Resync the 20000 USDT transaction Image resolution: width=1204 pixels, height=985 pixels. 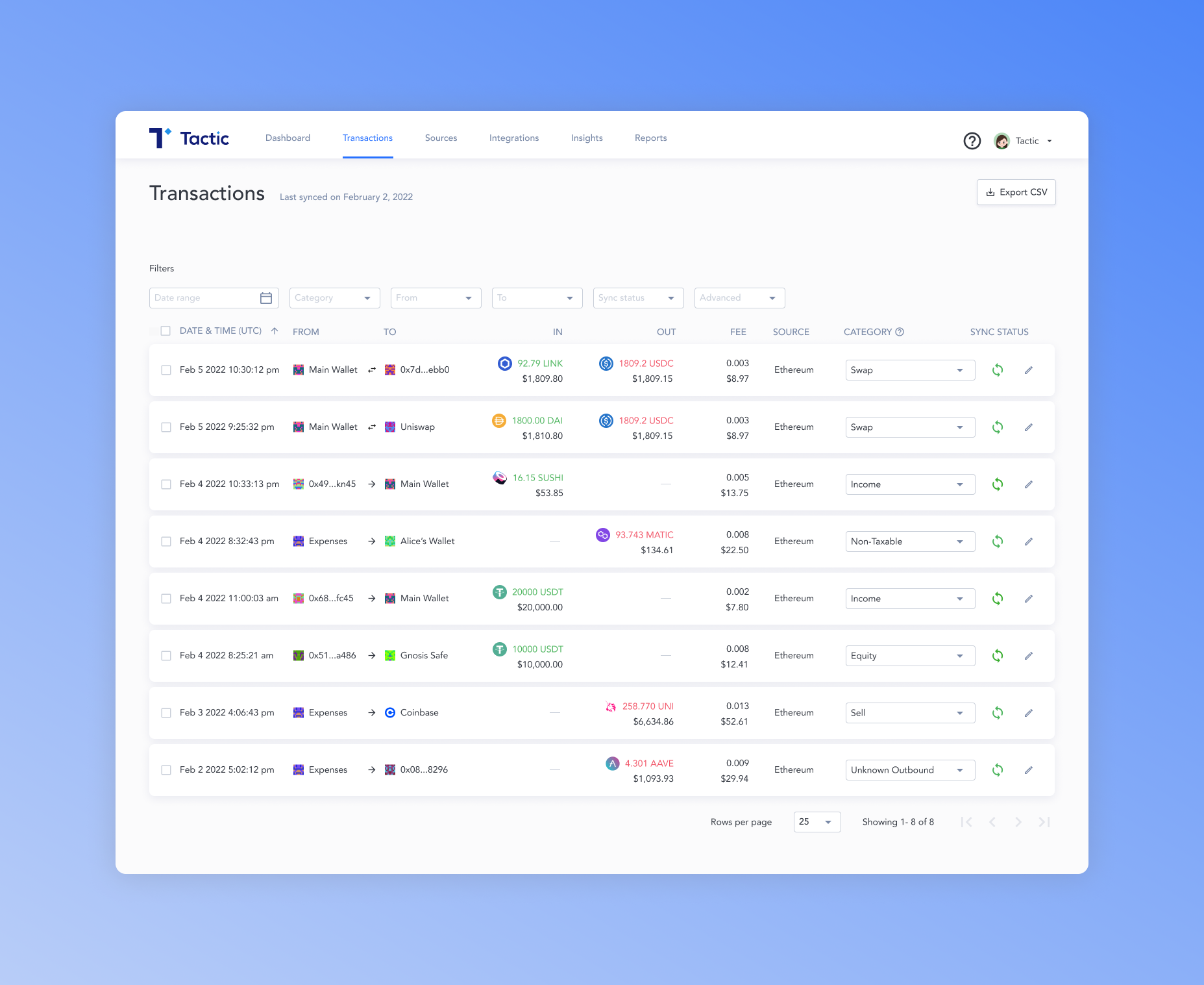(998, 599)
